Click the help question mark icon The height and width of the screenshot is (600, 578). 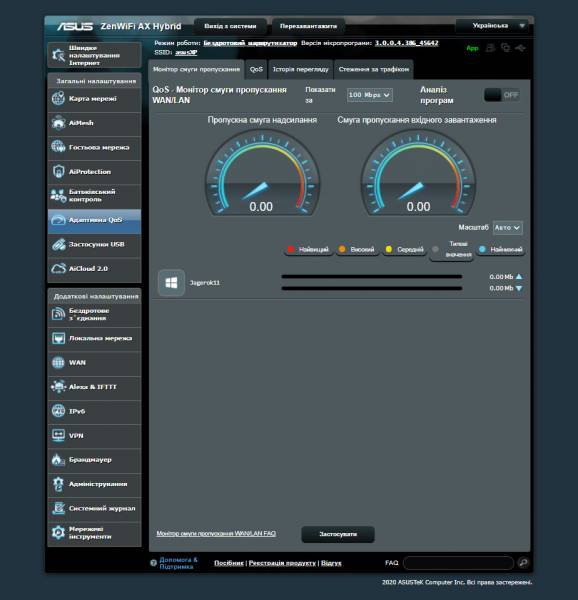point(153,563)
